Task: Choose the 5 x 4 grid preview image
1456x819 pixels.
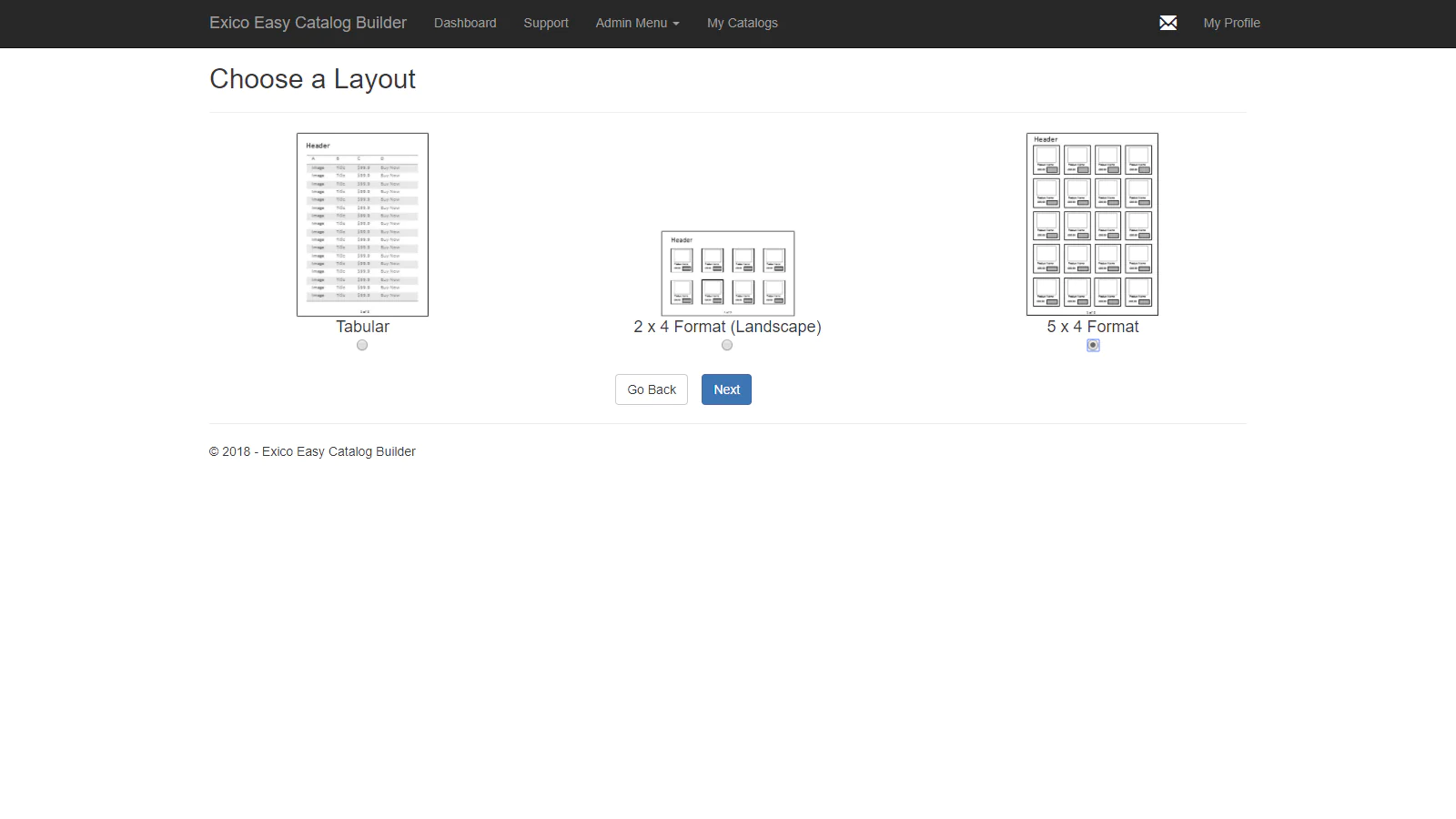Action: click(x=1092, y=225)
